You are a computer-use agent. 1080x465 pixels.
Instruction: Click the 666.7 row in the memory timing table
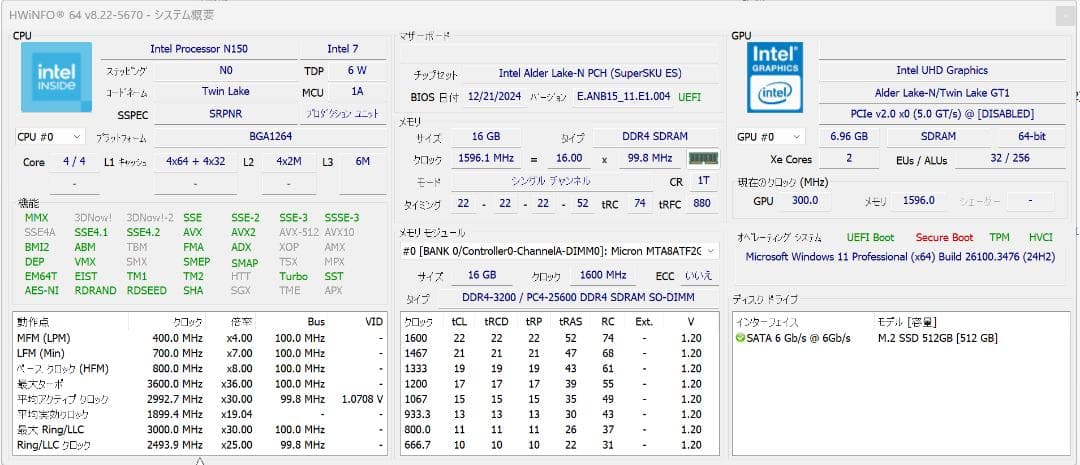[x=560, y=445]
